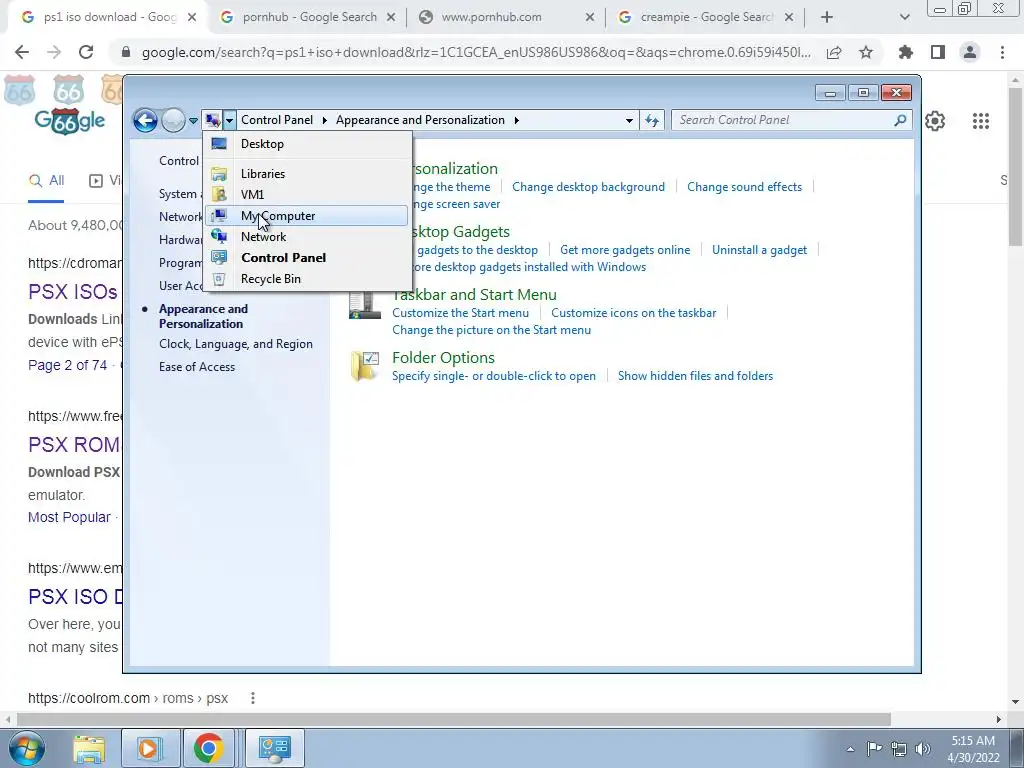This screenshot has height=768, width=1024.
Task: Click three-dot options beside coolrom.com result
Action: pos(253,698)
